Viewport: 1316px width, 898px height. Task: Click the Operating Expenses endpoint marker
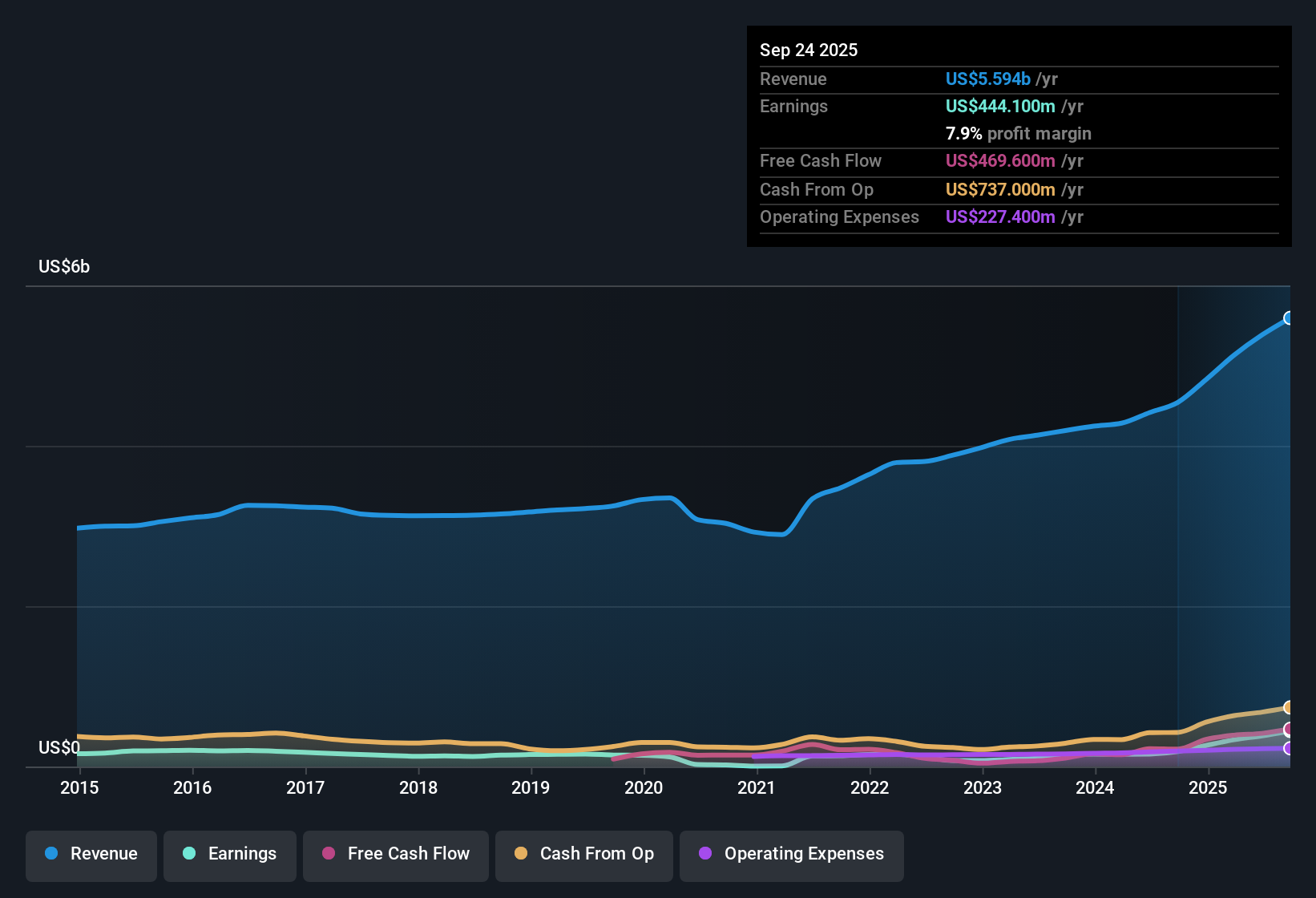(x=1289, y=750)
